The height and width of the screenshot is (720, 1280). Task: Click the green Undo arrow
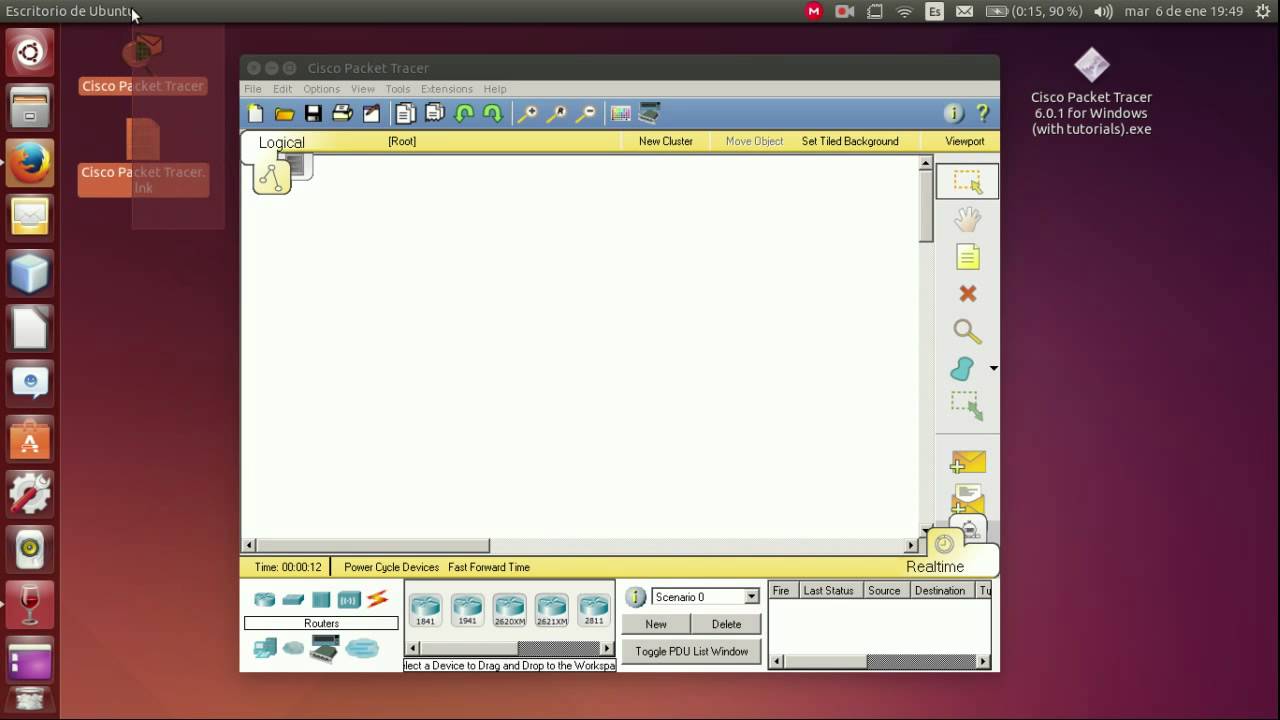464,114
